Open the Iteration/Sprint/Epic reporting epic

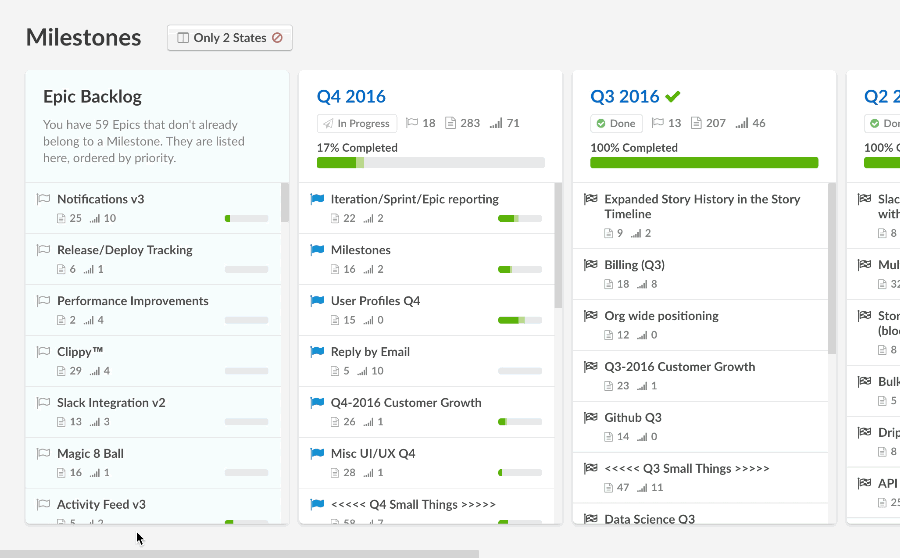click(414, 199)
